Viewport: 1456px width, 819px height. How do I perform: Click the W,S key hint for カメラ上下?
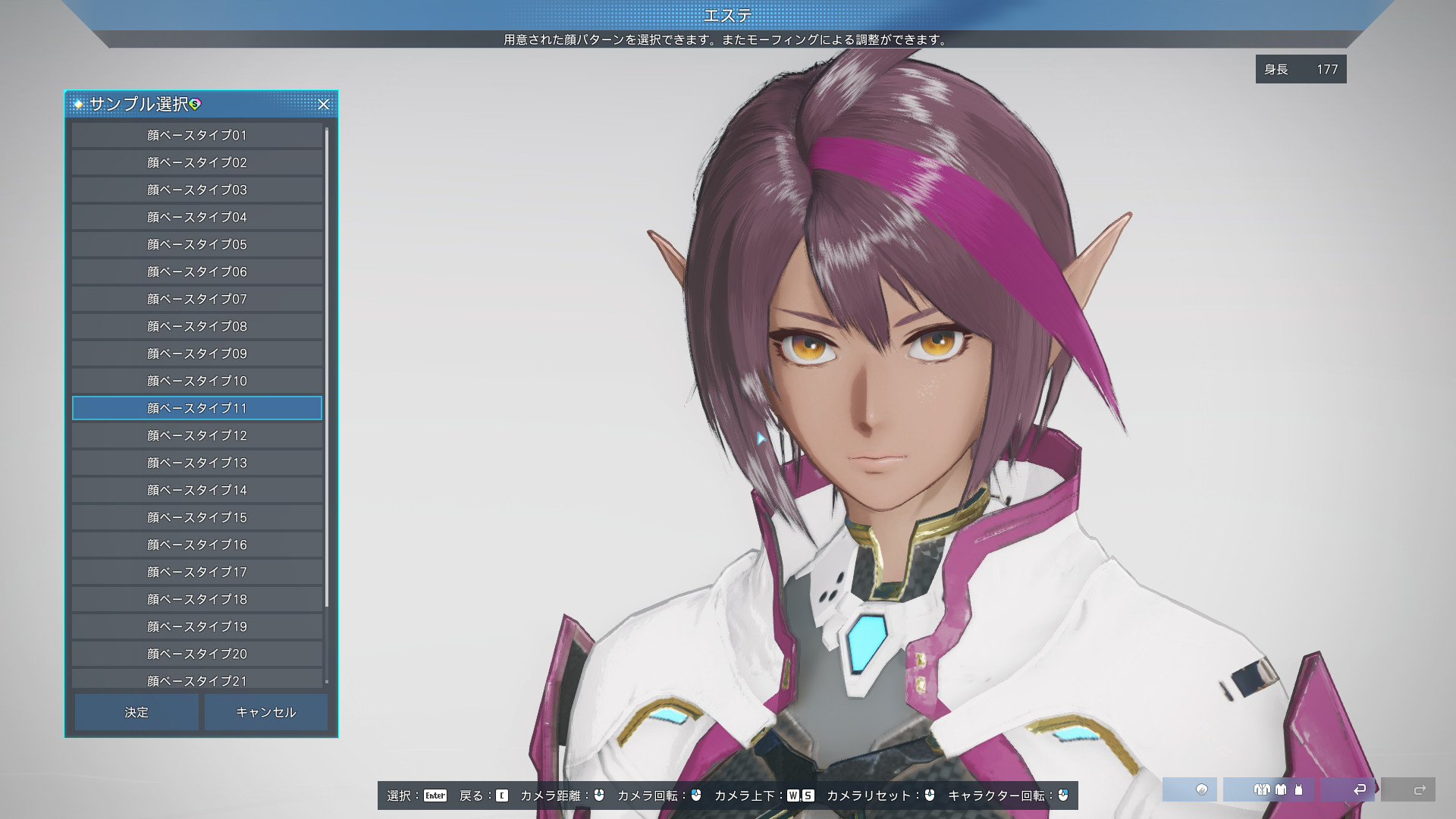(x=800, y=795)
